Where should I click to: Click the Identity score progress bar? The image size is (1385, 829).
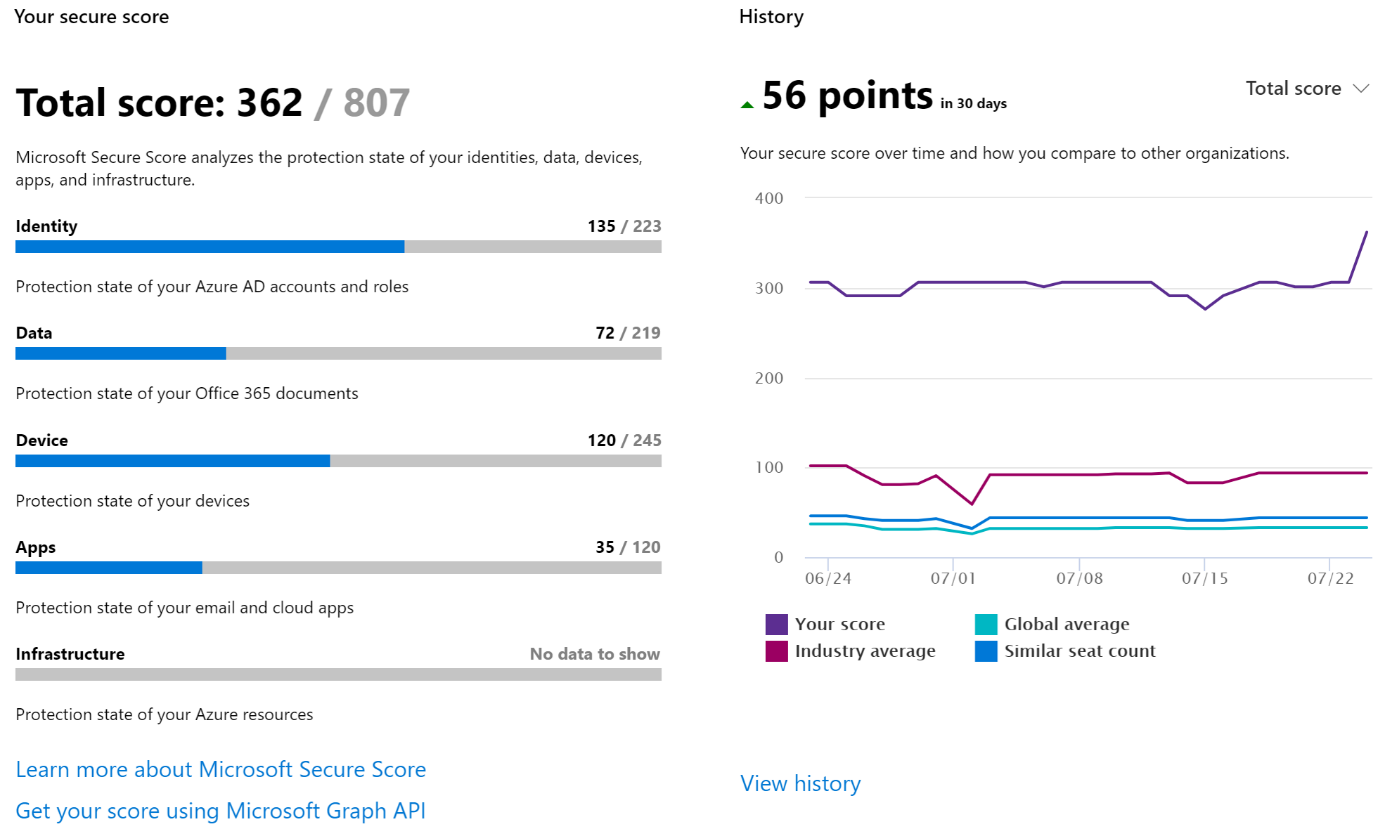pos(338,246)
